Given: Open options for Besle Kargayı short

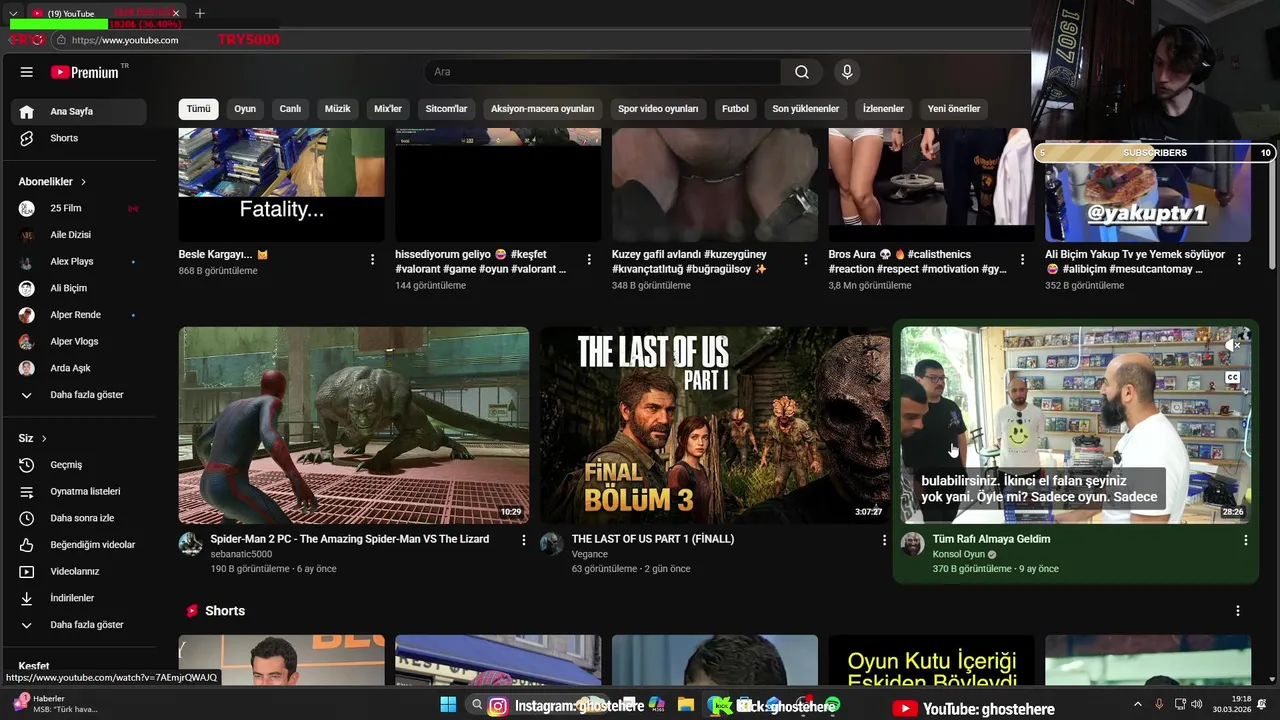Looking at the screenshot, I should (x=372, y=259).
